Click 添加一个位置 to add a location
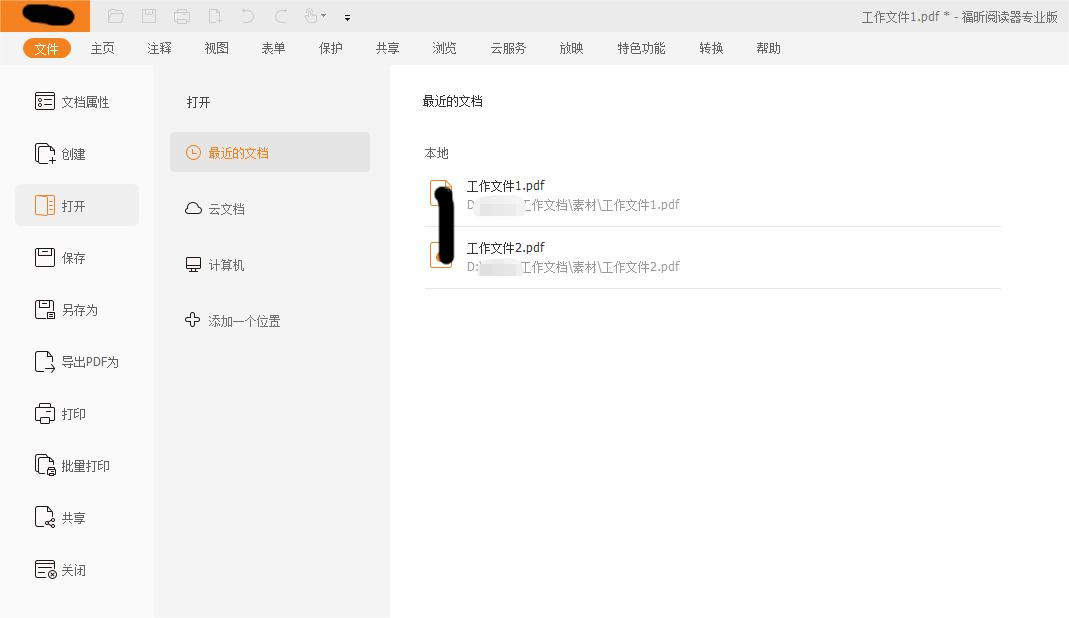 [244, 321]
